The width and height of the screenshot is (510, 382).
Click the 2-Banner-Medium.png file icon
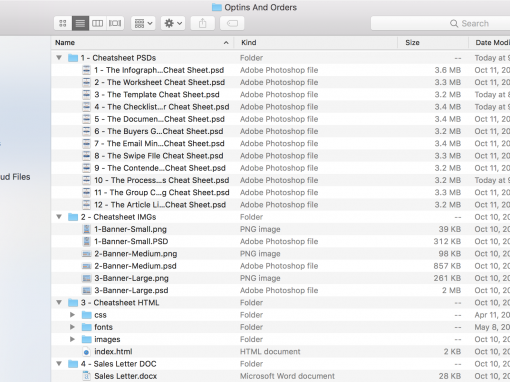click(x=86, y=254)
